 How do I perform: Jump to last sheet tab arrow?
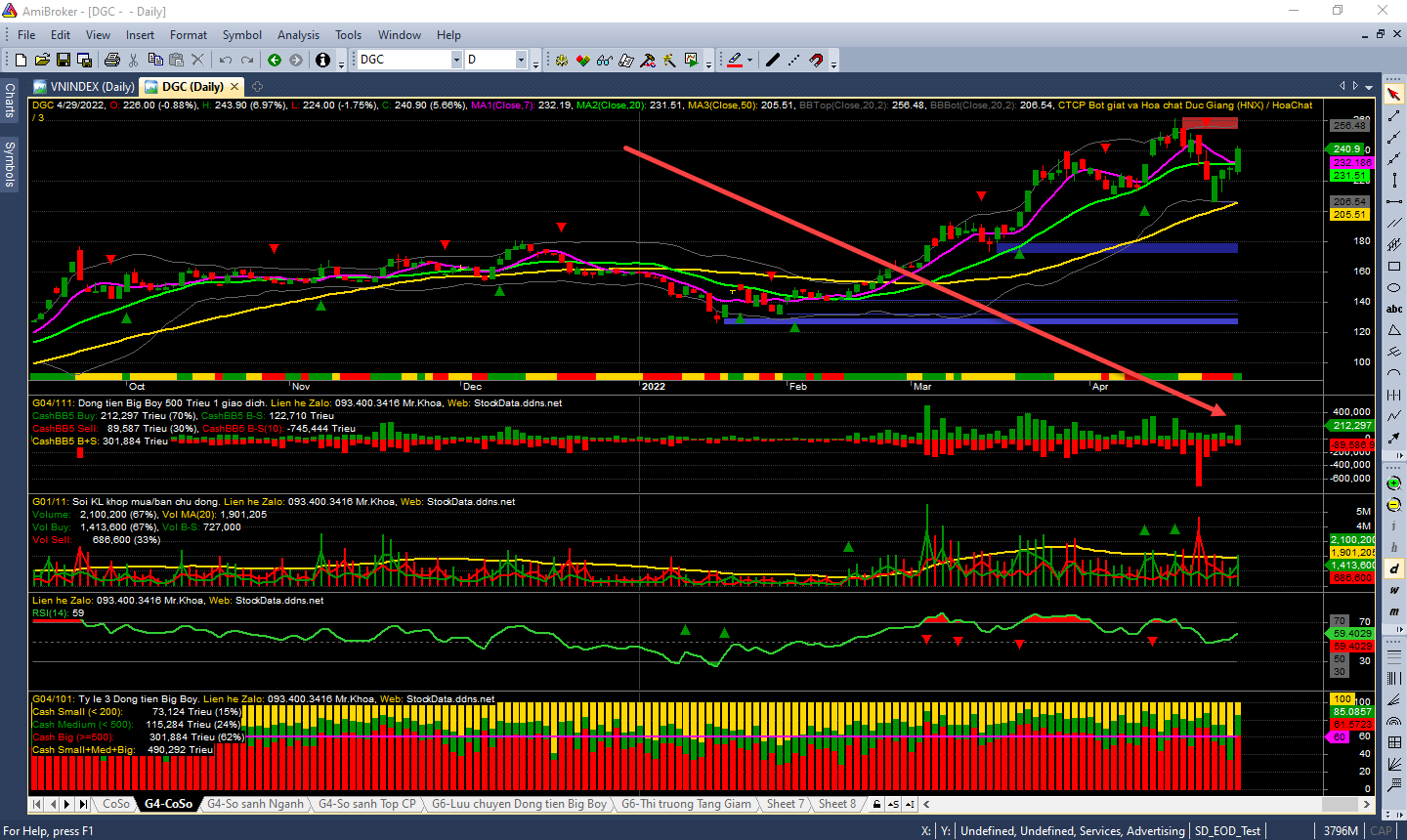tap(83, 804)
